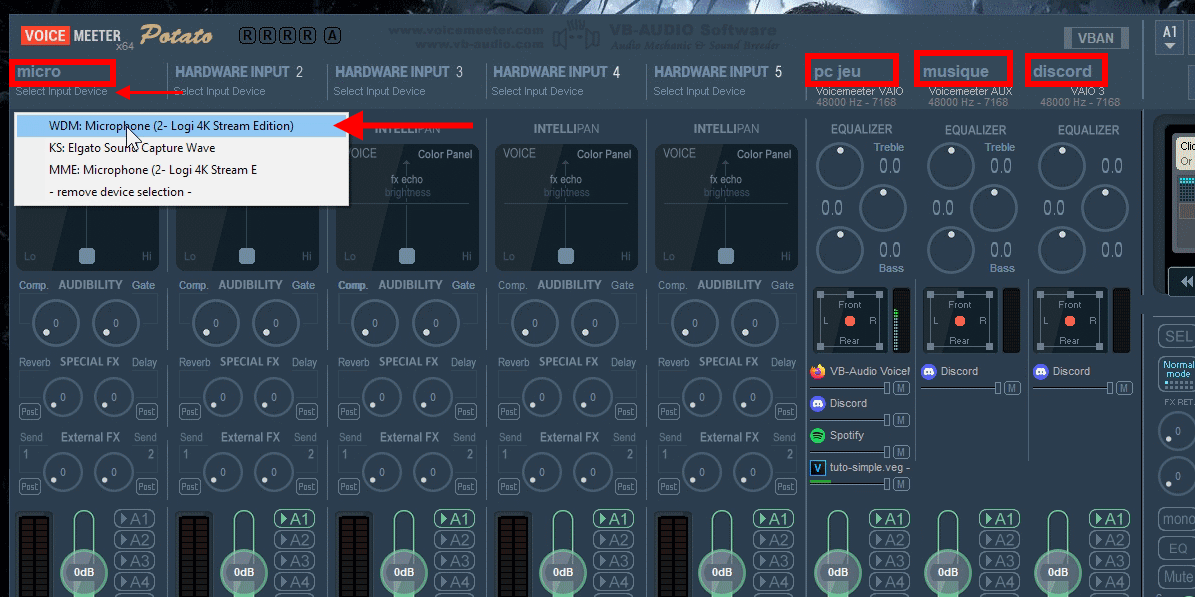The width and height of the screenshot is (1195, 597).
Task: Click the red dot in discord panner
Action: pos(1071,321)
